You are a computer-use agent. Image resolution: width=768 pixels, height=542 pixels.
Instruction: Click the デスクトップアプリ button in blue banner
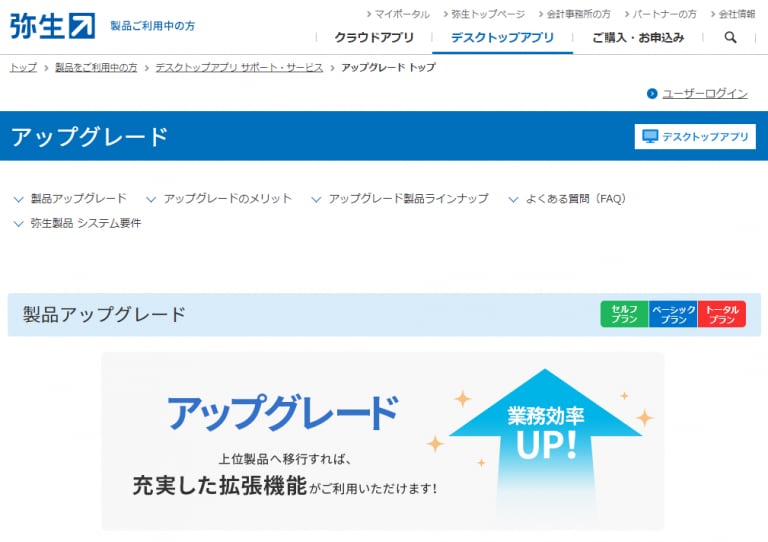[695, 136]
